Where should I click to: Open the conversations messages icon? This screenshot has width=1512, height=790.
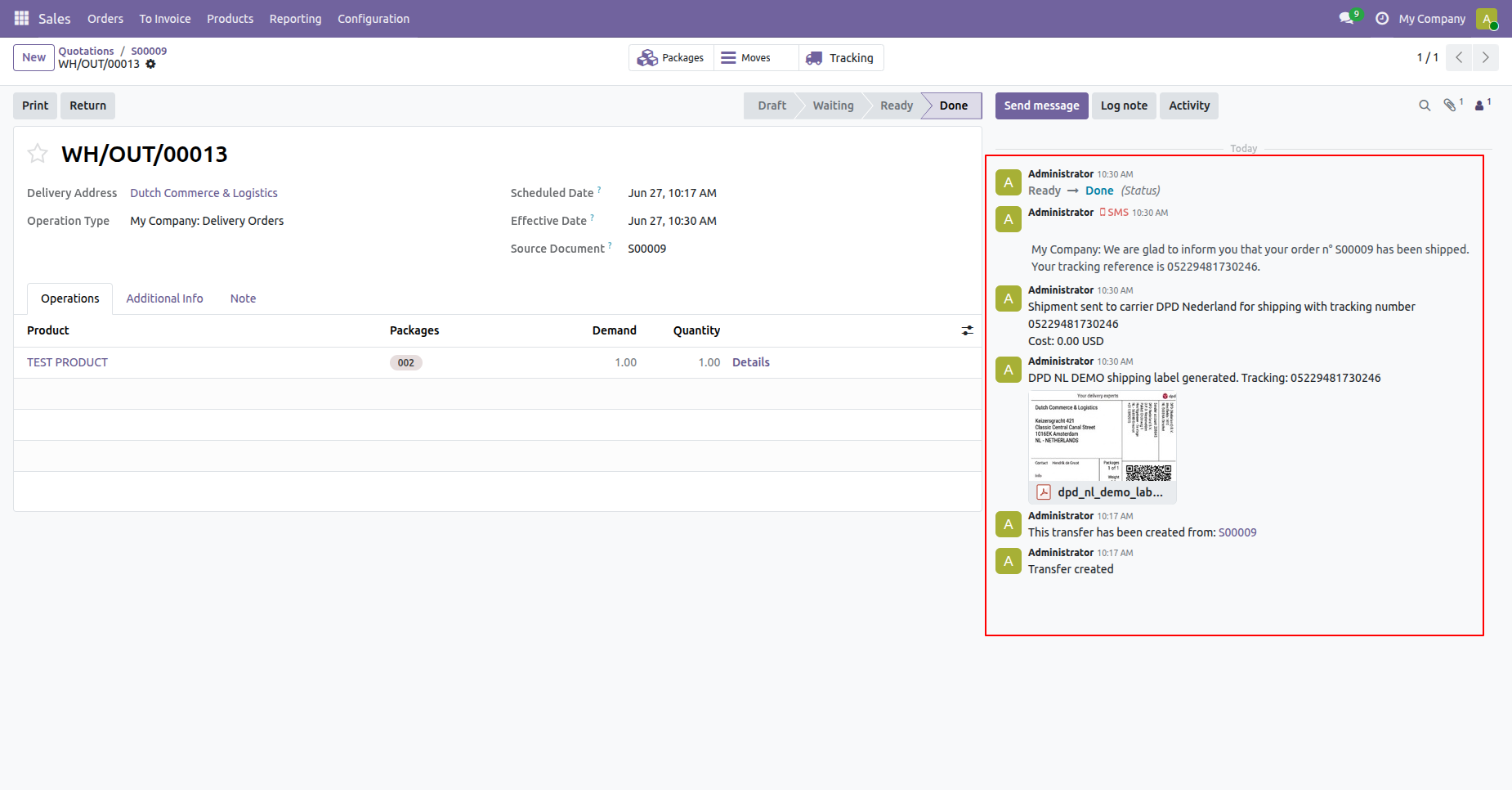click(1346, 18)
